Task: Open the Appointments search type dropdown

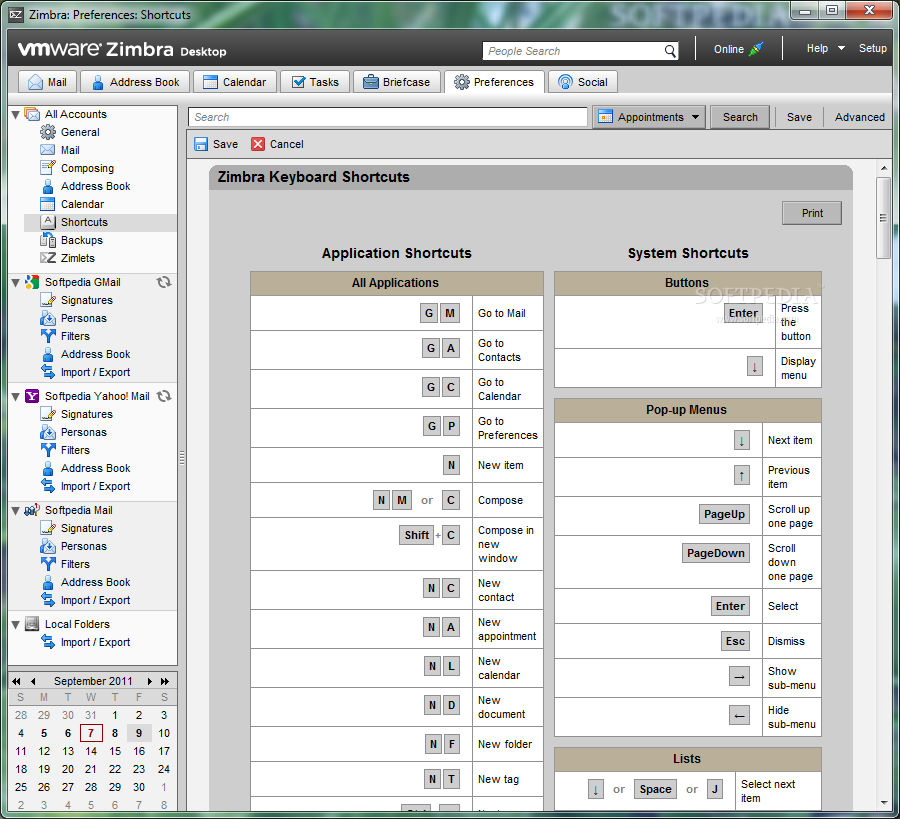Action: coord(649,117)
